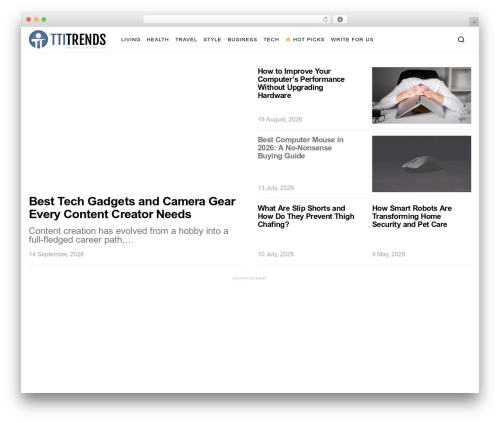The image size is (500, 423).
Task: Maximize the window with the green button
Action: [x=44, y=20]
